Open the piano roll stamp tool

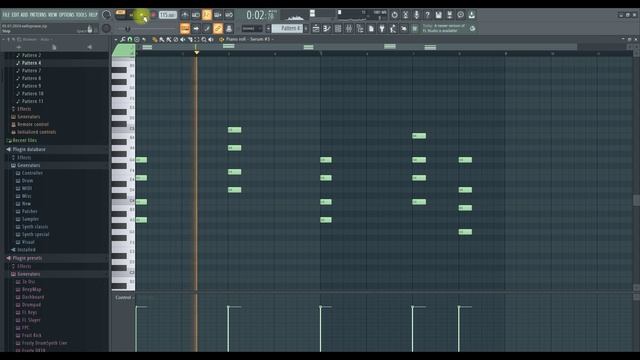137,40
